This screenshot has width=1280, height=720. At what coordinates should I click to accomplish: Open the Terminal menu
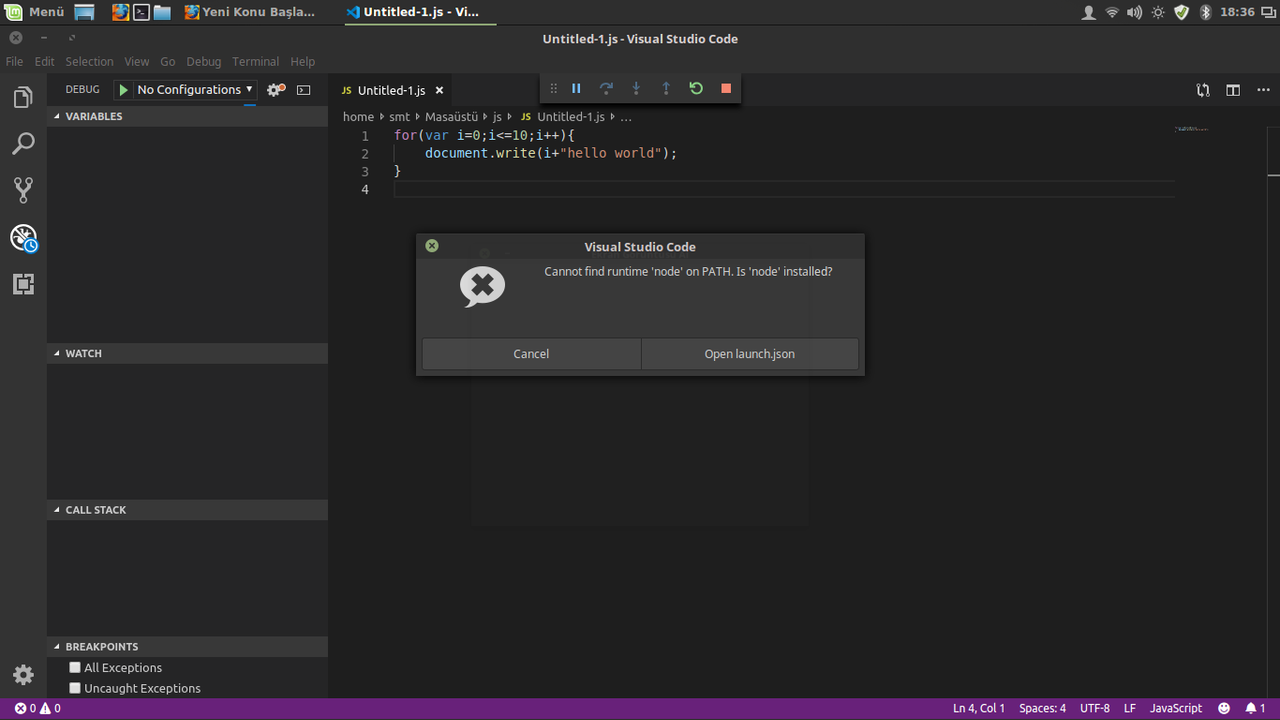tap(256, 61)
